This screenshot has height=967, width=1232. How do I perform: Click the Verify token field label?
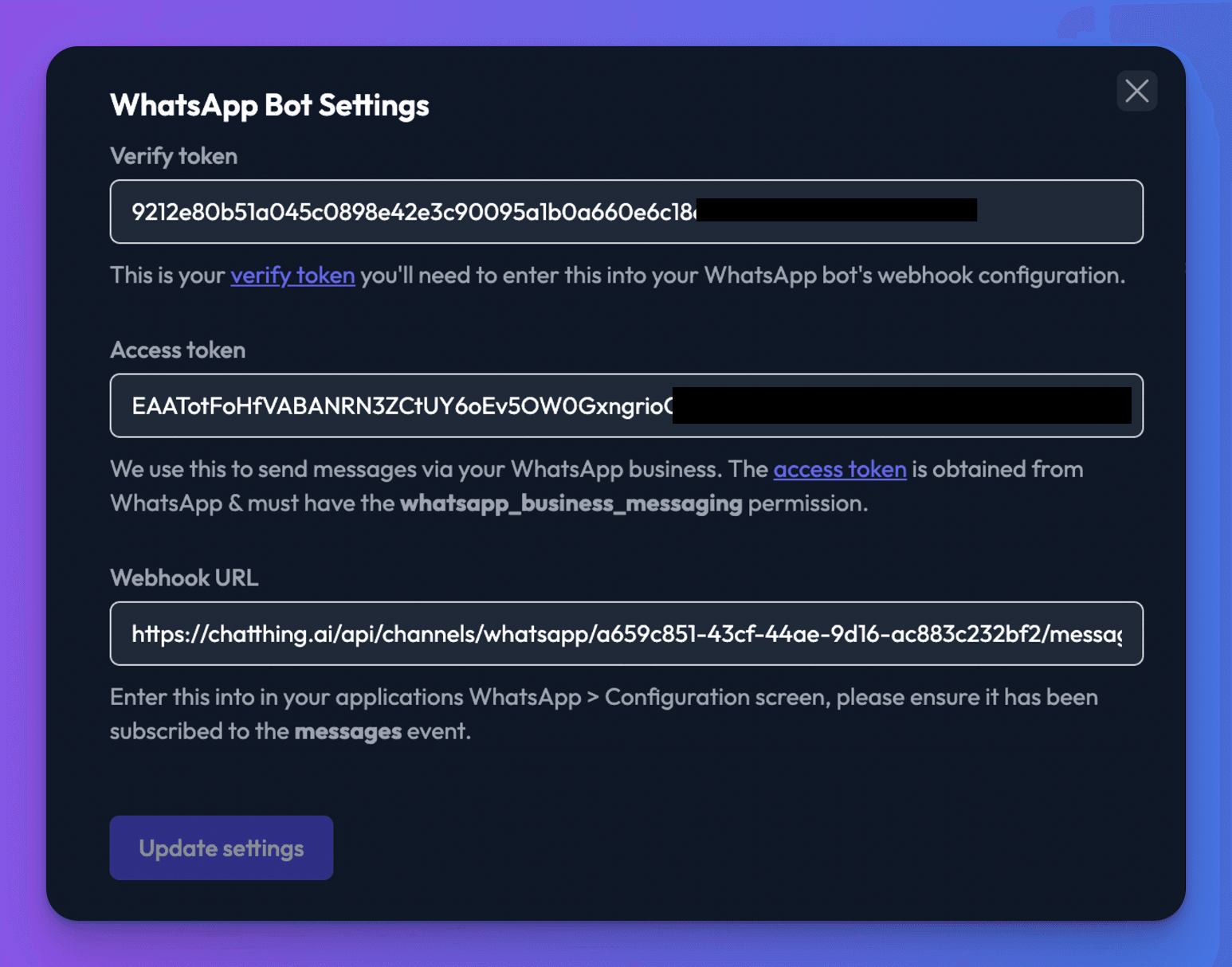coord(174,156)
